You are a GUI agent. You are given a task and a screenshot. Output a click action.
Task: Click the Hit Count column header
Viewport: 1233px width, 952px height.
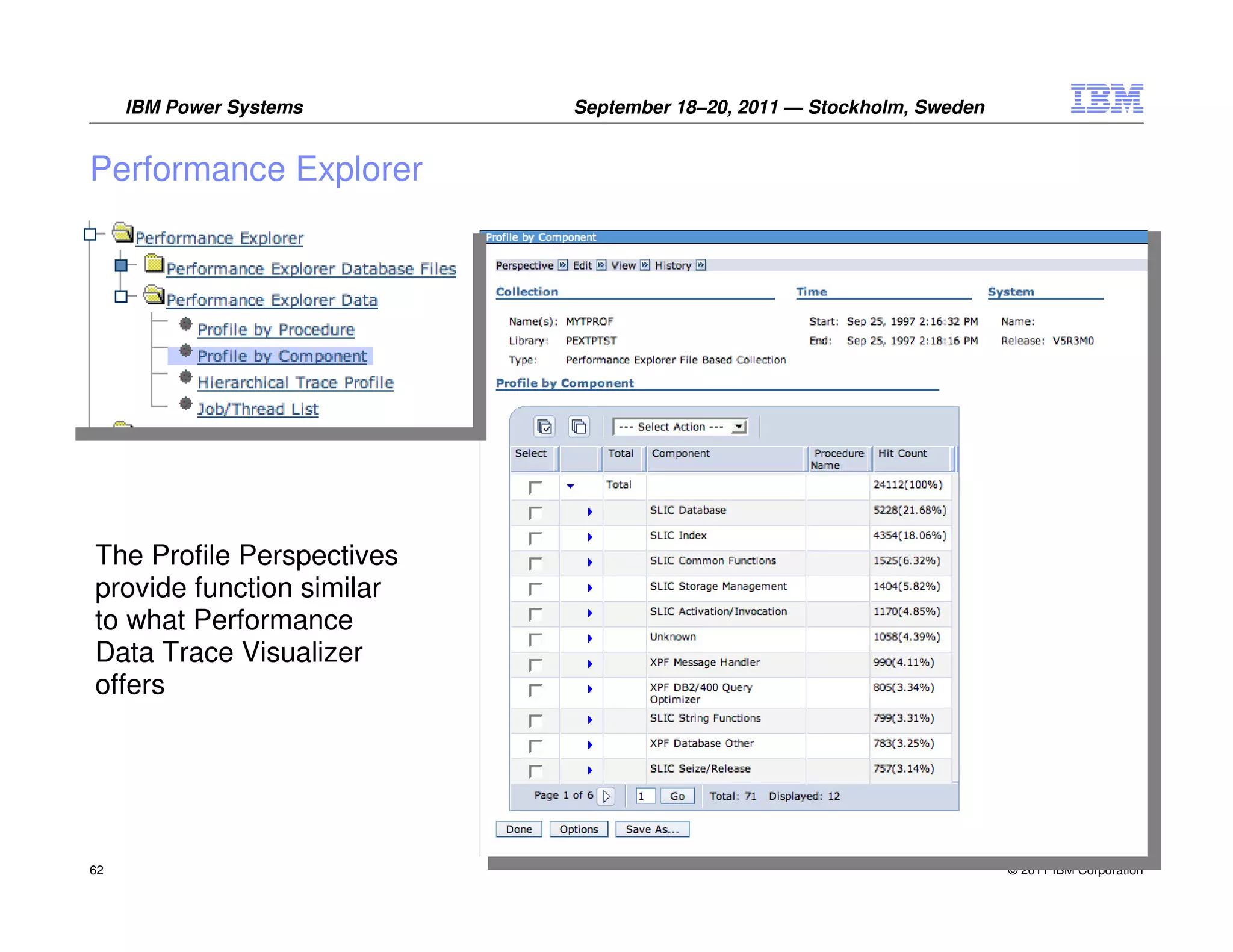click(911, 459)
